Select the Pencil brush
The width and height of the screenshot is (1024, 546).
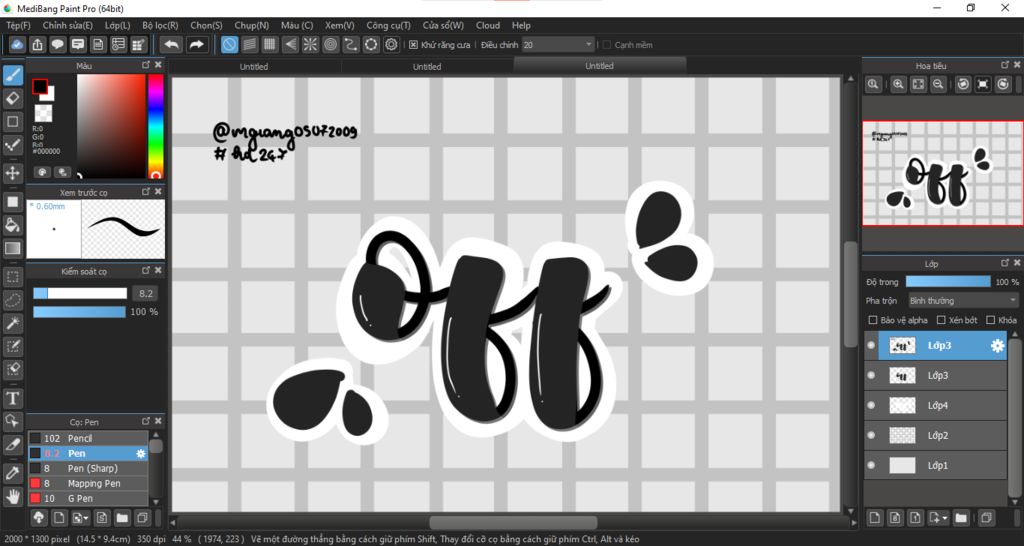[x=88, y=438]
